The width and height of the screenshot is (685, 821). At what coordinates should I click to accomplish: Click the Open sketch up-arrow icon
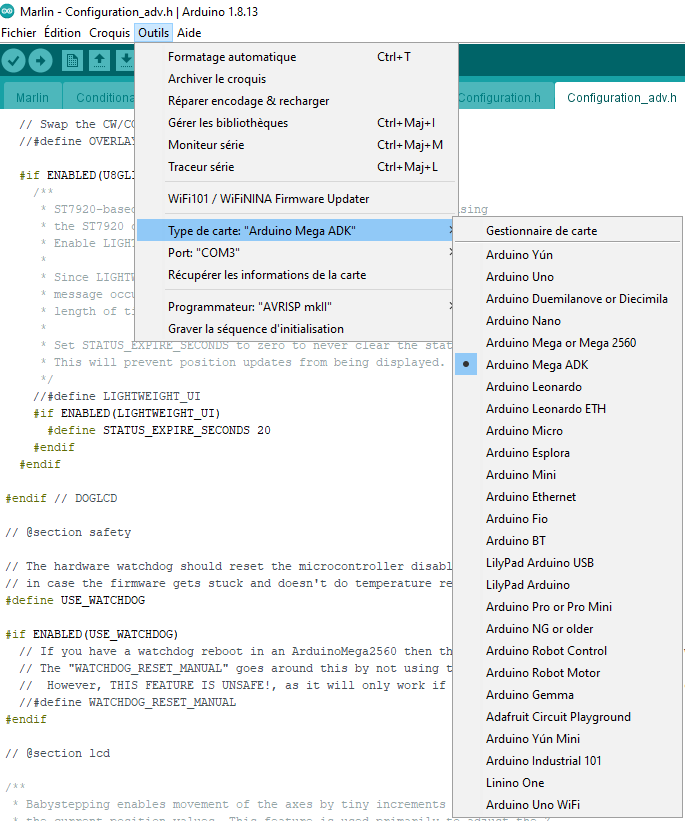pos(99,61)
